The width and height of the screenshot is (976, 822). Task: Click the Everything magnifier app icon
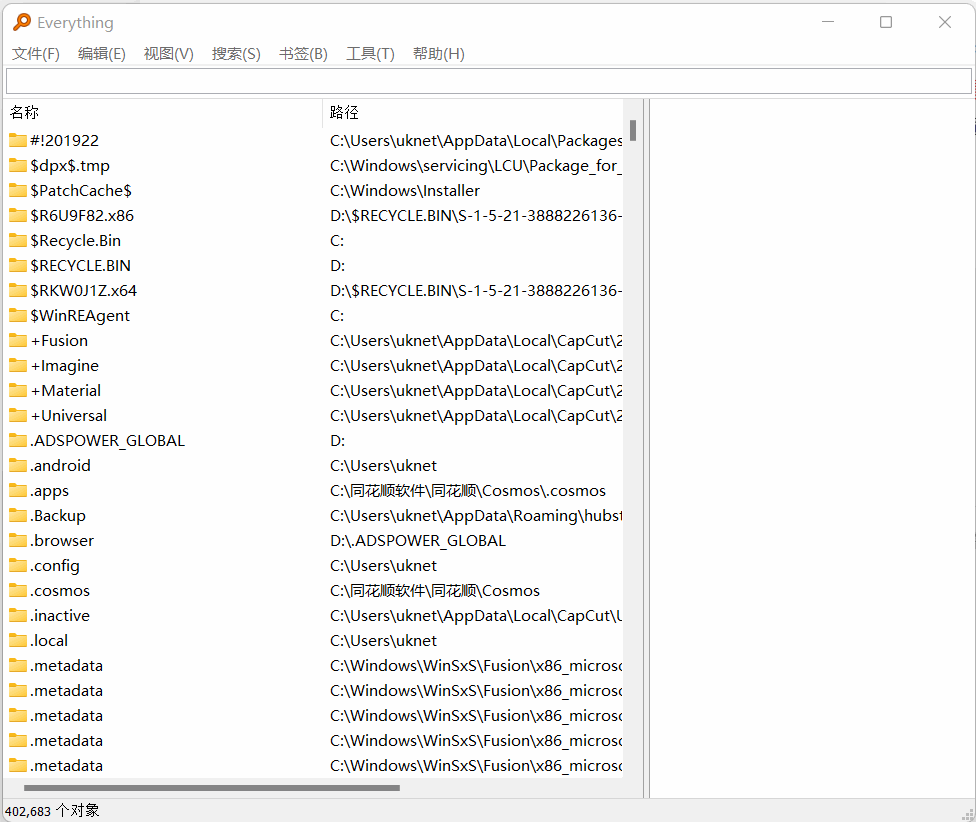coord(22,22)
